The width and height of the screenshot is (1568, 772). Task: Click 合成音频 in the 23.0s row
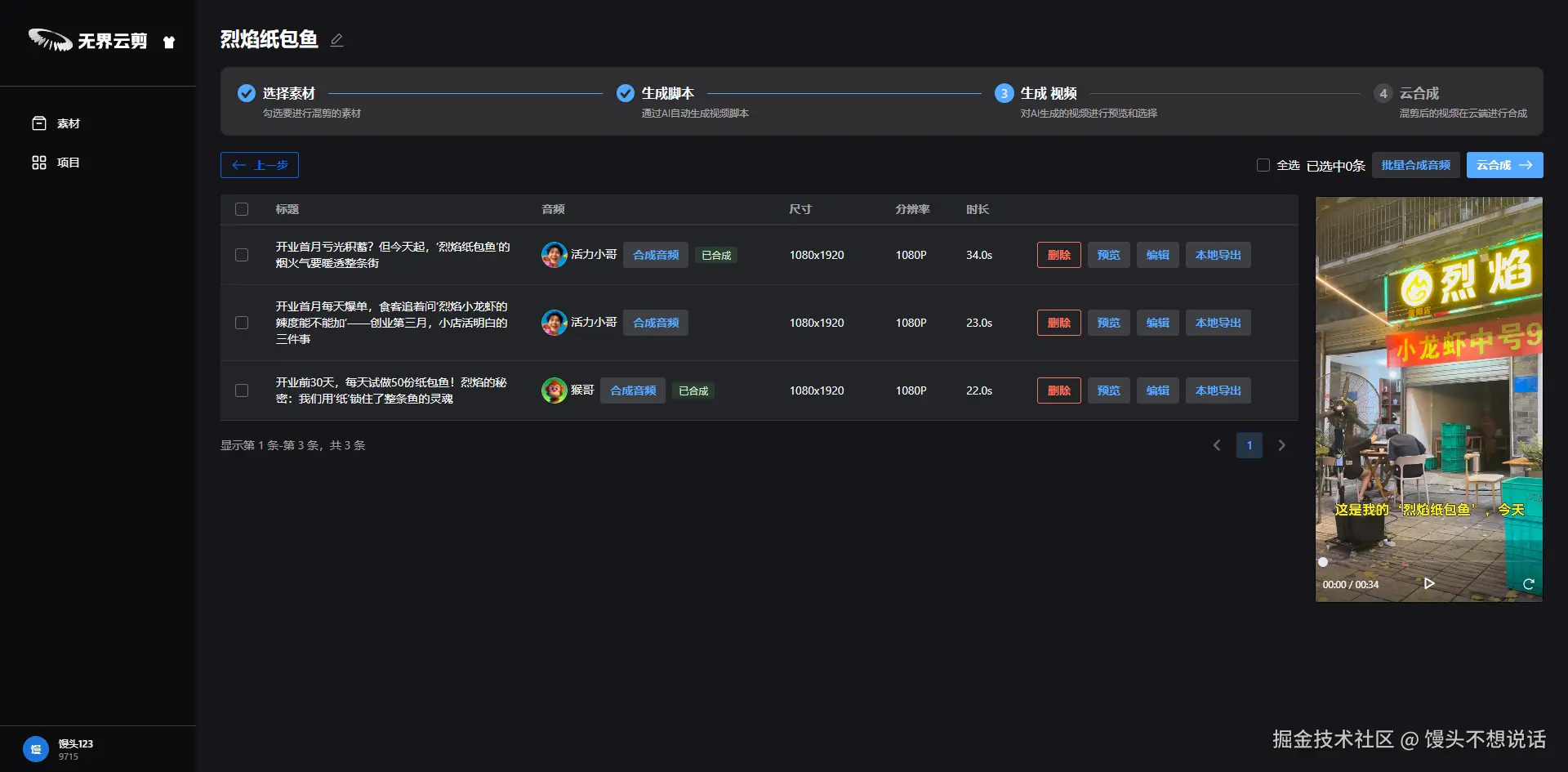pyautogui.click(x=656, y=323)
